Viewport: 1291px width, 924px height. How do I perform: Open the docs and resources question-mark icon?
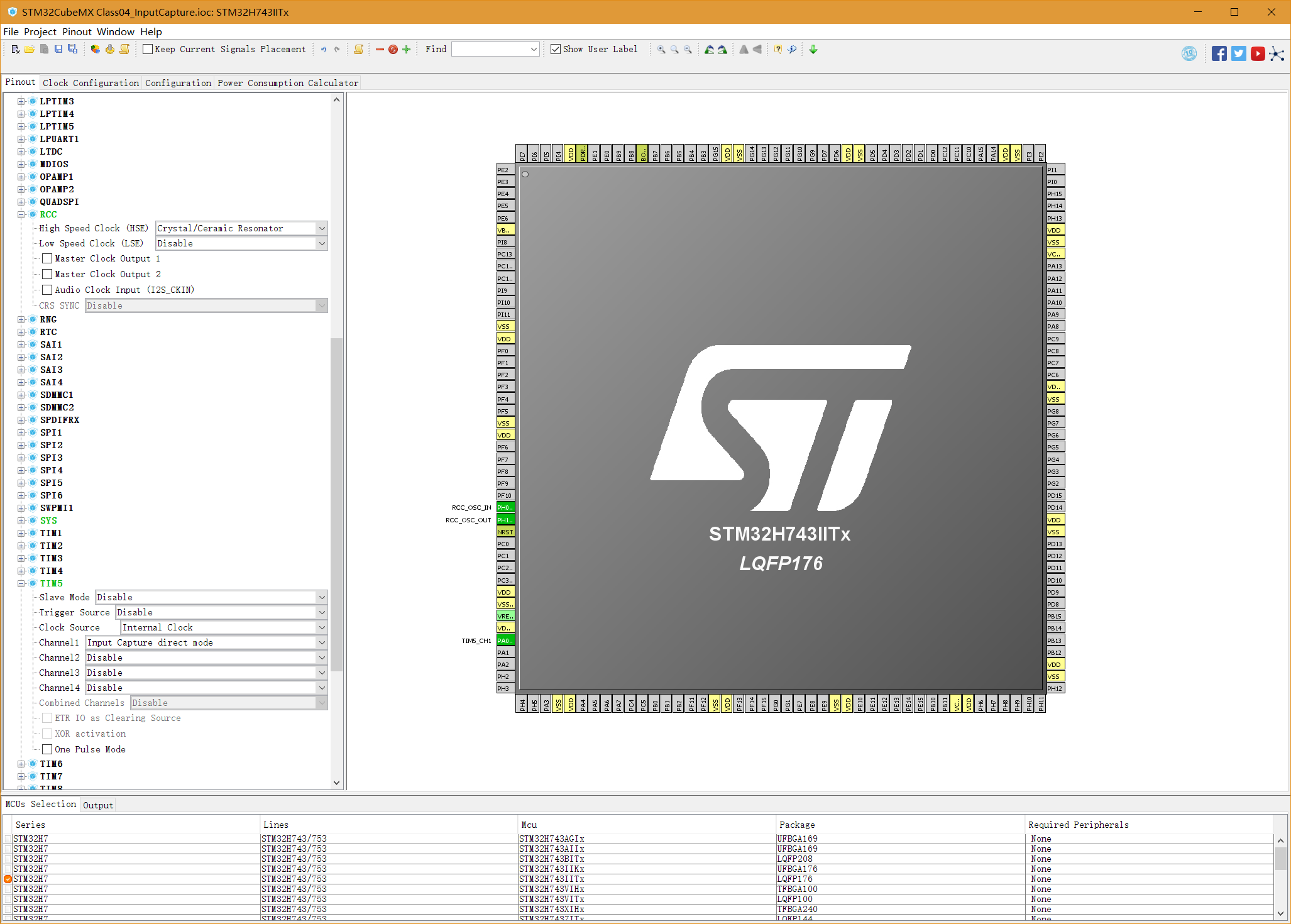778,49
